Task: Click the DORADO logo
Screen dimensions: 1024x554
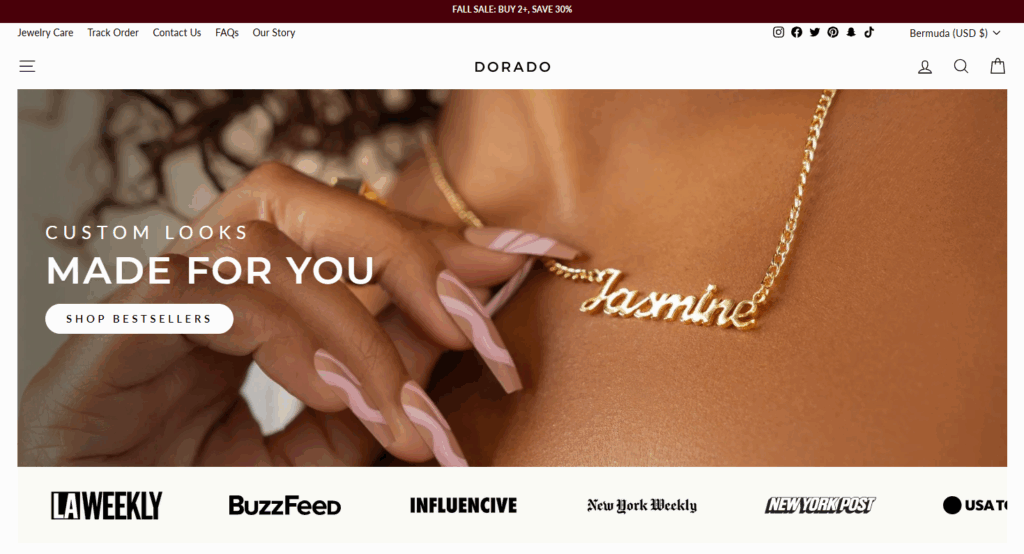Action: [513, 67]
